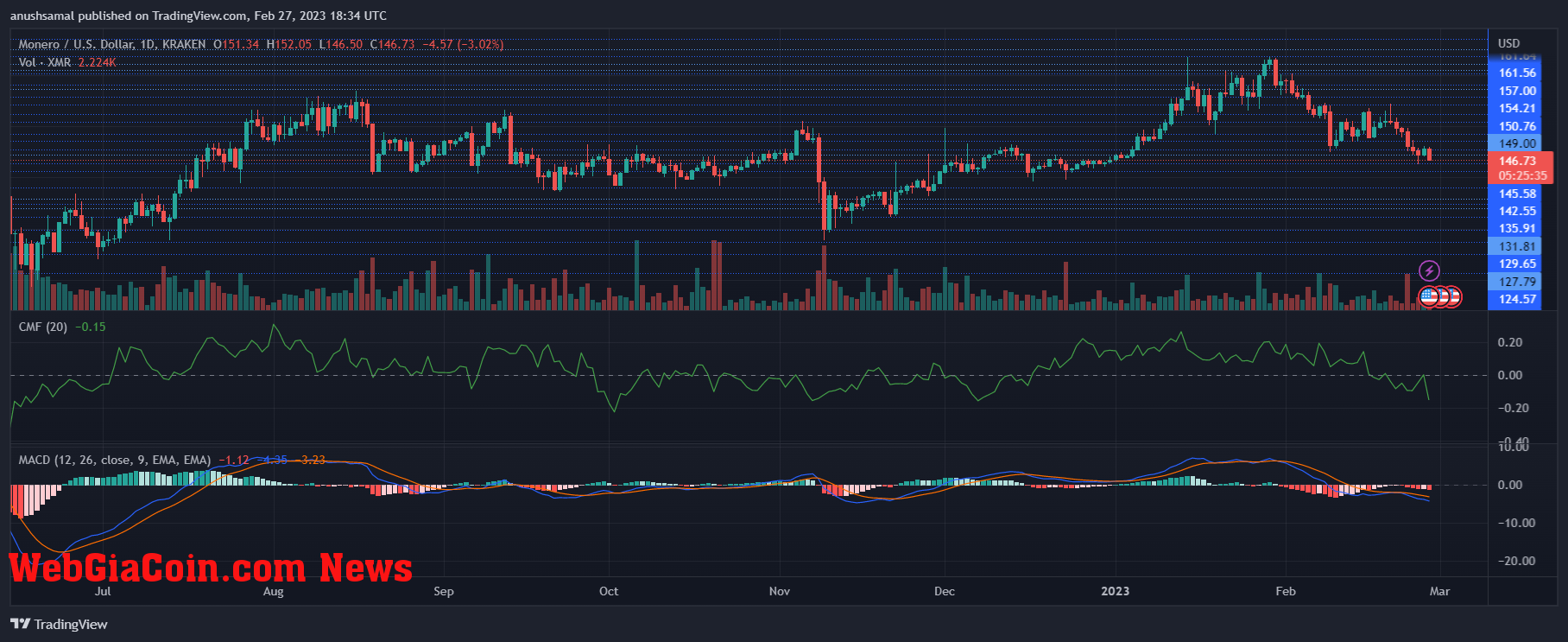Select the 131.81 price level label
The image size is (1568, 642).
tap(1517, 246)
